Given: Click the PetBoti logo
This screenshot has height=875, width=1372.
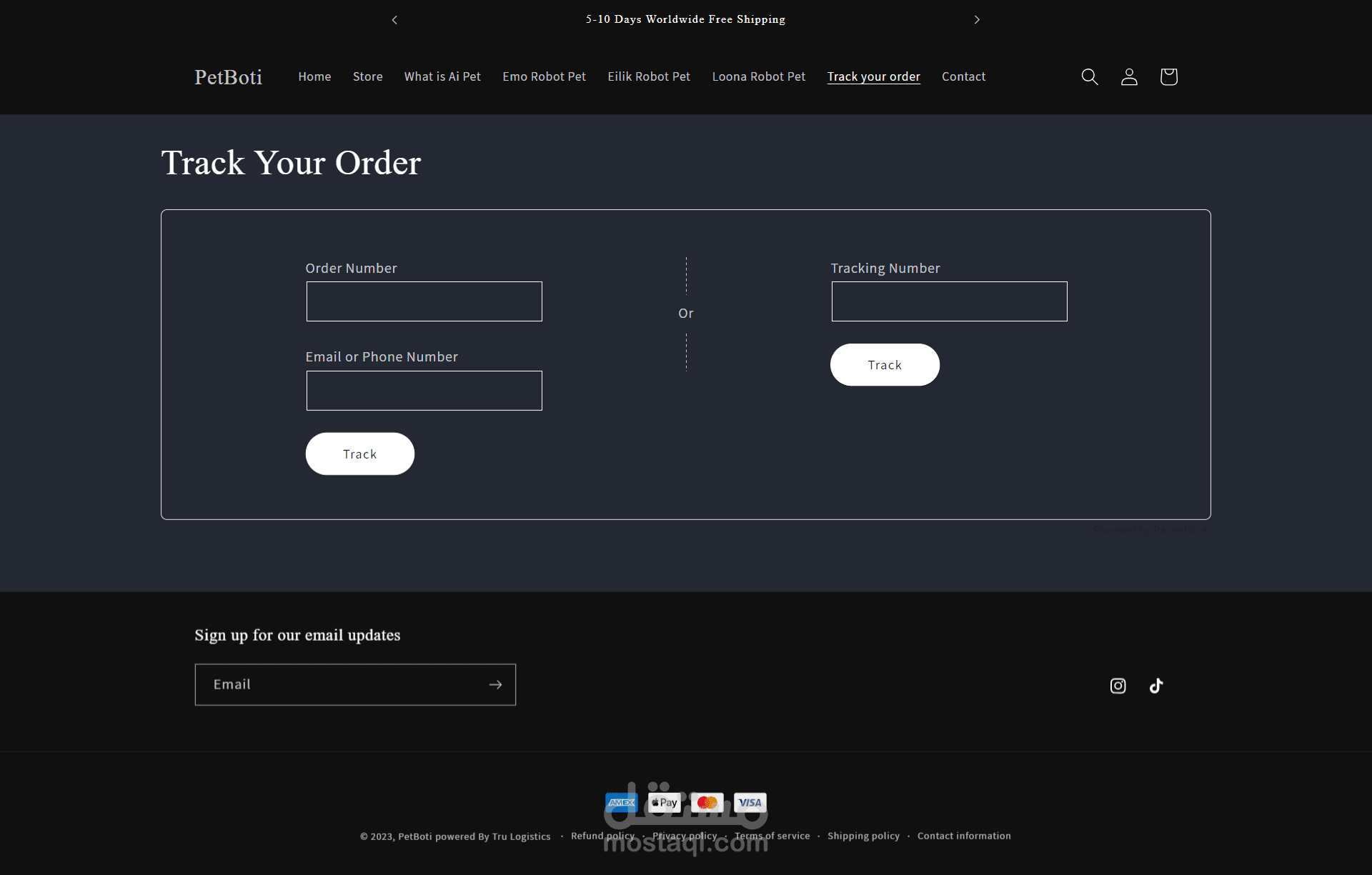Looking at the screenshot, I should (228, 76).
